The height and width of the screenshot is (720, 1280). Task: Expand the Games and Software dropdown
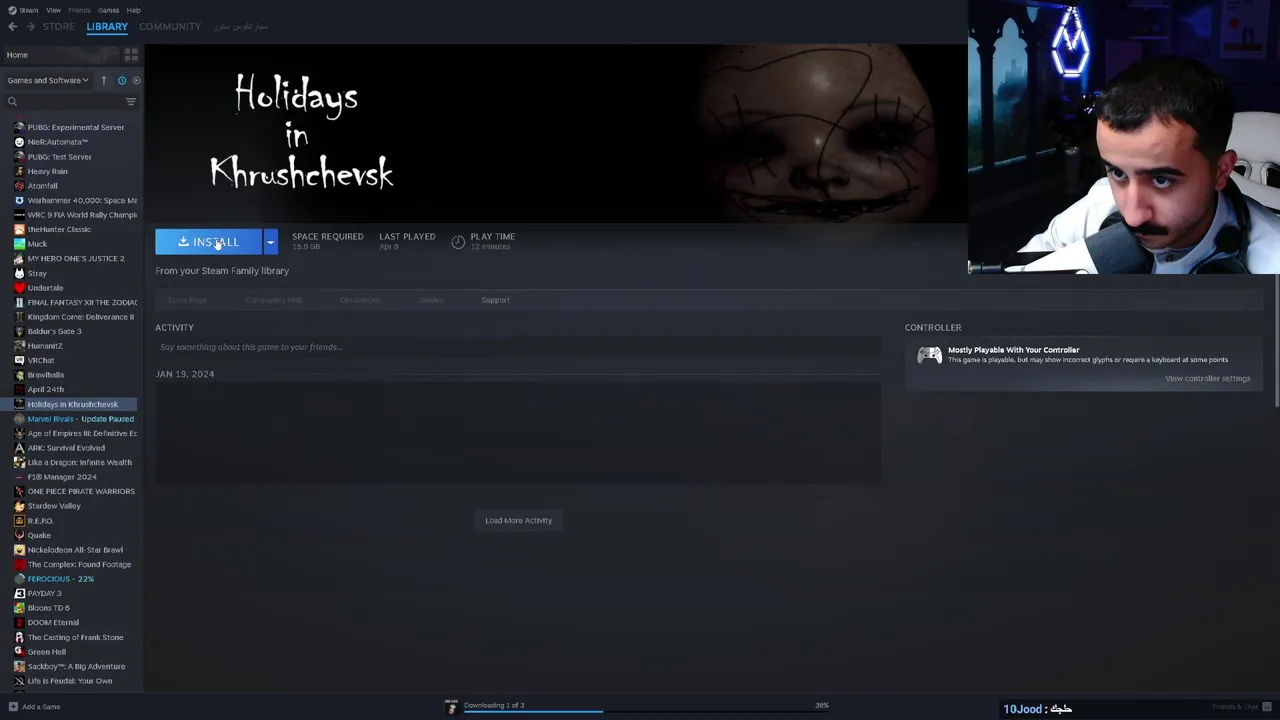pos(48,80)
